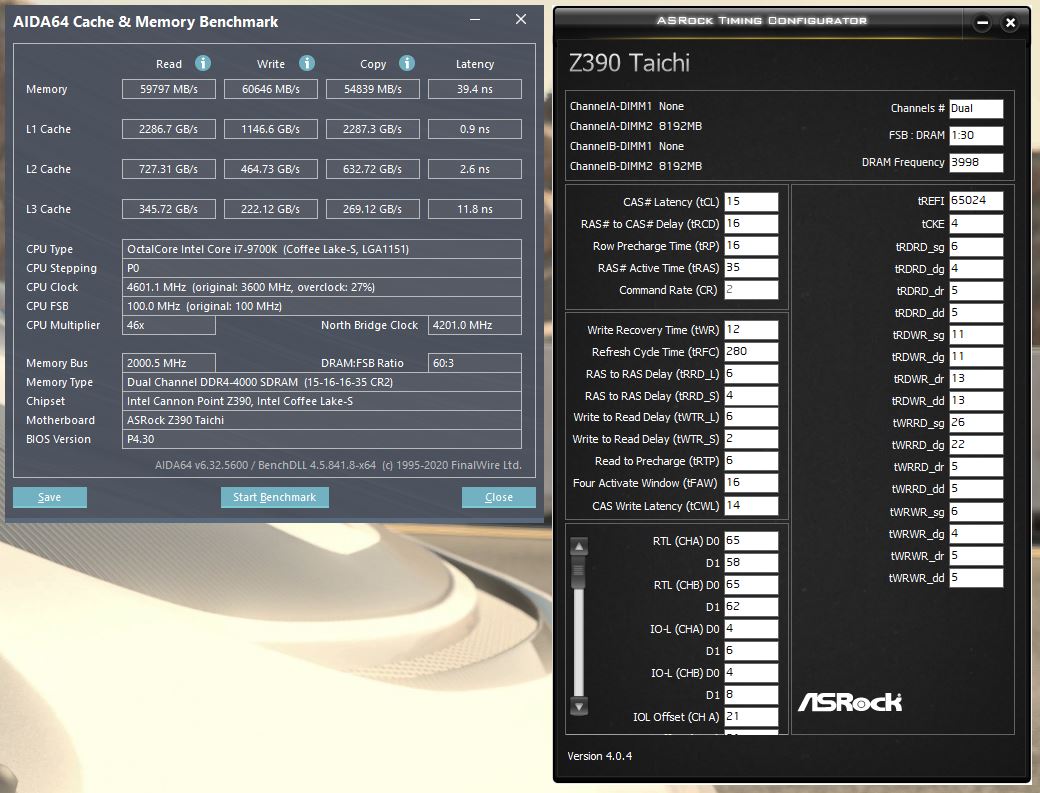Minimize the ASRock Timing Configurator window
The image size is (1040, 793).
click(x=982, y=23)
